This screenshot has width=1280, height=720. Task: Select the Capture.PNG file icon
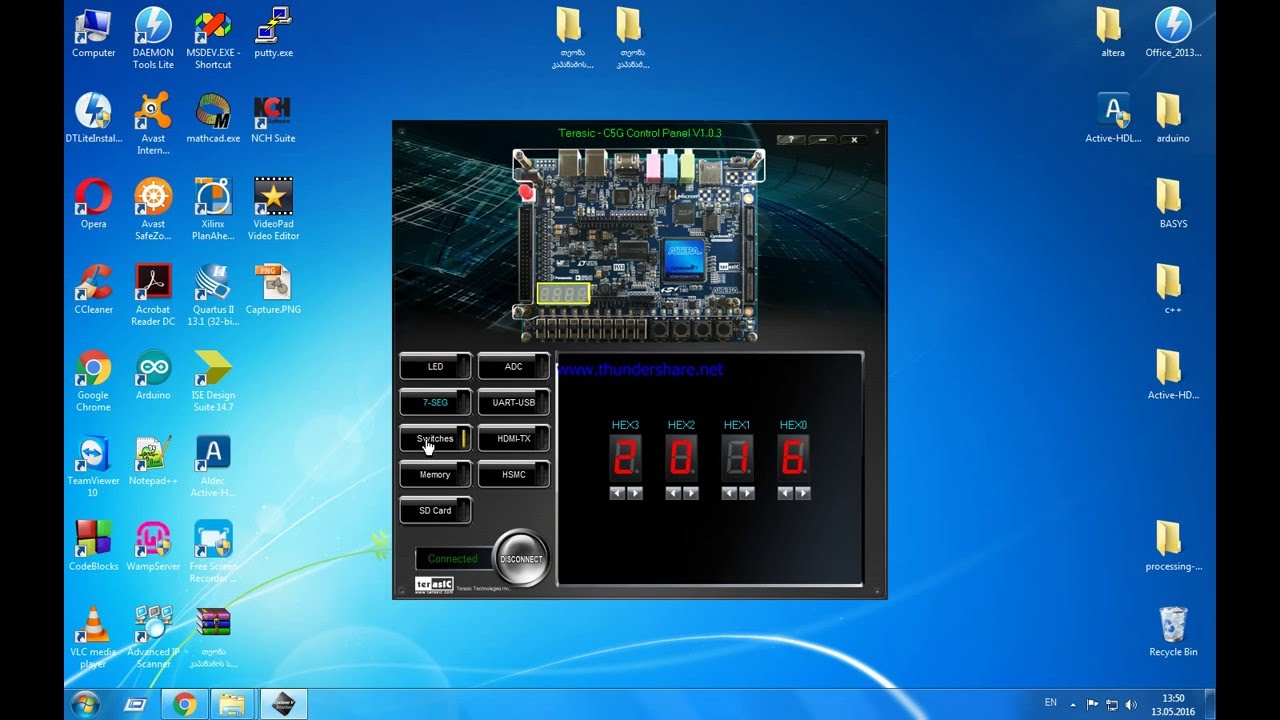click(x=273, y=290)
